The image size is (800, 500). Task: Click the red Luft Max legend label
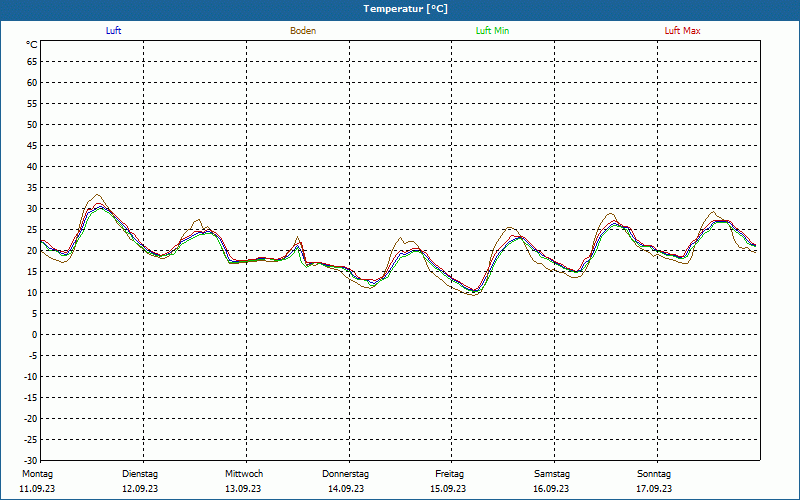tap(682, 31)
